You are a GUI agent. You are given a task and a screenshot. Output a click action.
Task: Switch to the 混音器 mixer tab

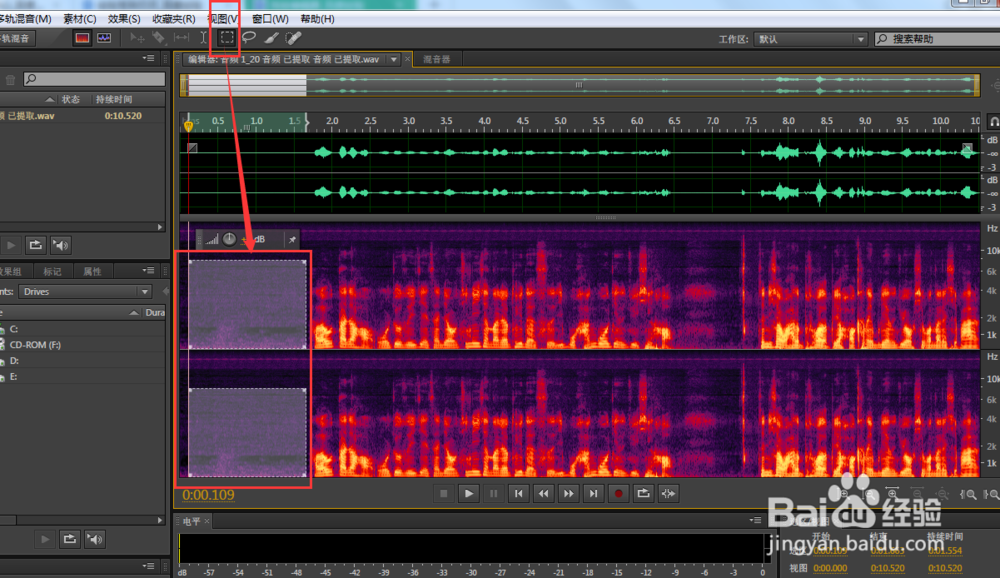pos(436,59)
